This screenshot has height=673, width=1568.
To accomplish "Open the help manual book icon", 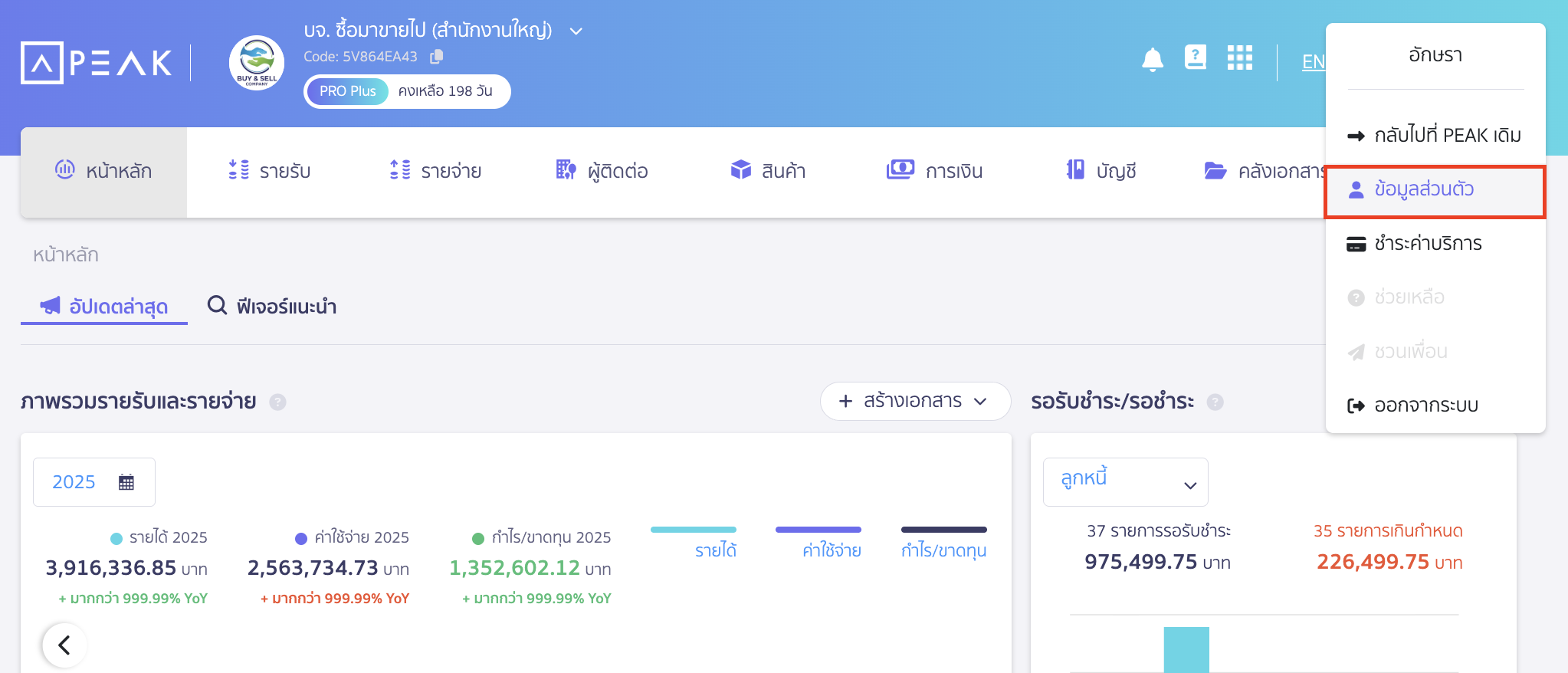I will click(x=1195, y=57).
